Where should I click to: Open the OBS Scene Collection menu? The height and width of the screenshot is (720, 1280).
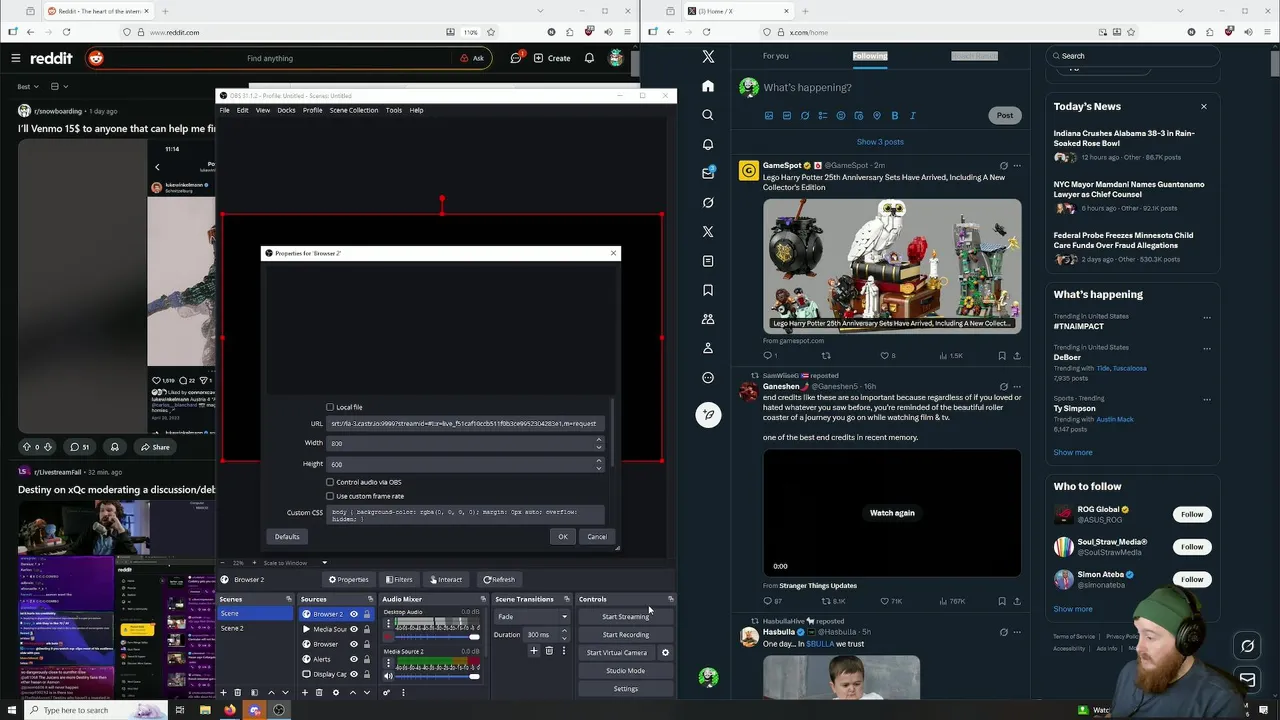point(354,110)
